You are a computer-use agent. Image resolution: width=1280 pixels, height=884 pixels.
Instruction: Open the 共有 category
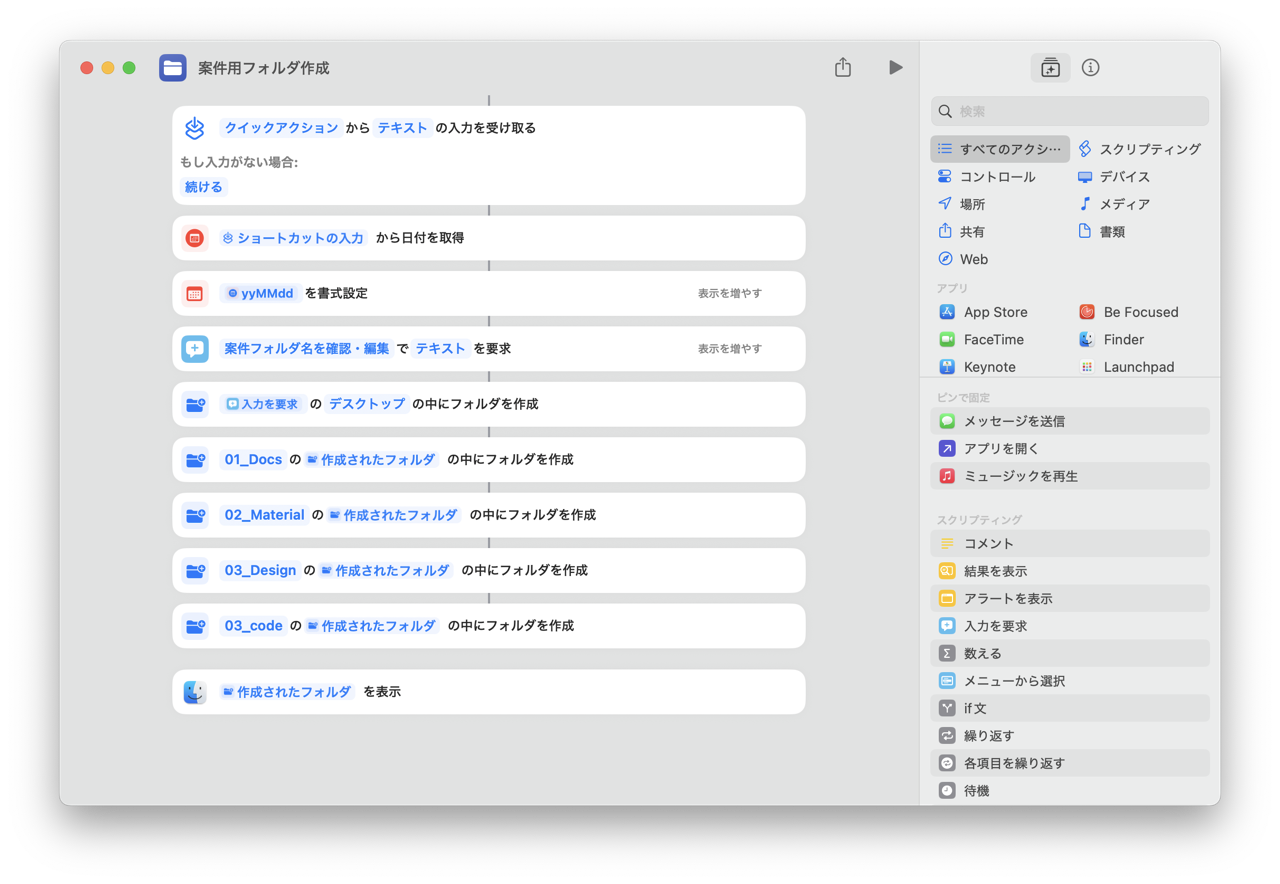pos(961,232)
